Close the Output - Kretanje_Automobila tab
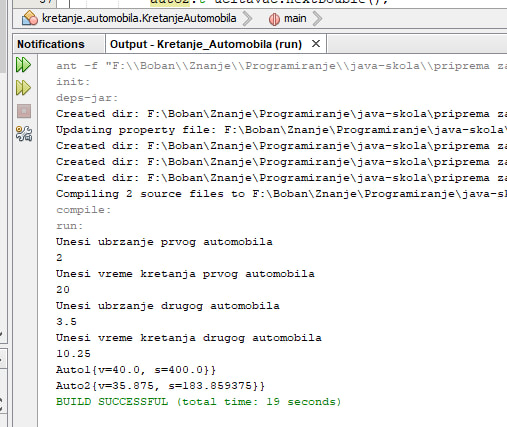This screenshot has width=507, height=427. pyautogui.click(x=316, y=44)
